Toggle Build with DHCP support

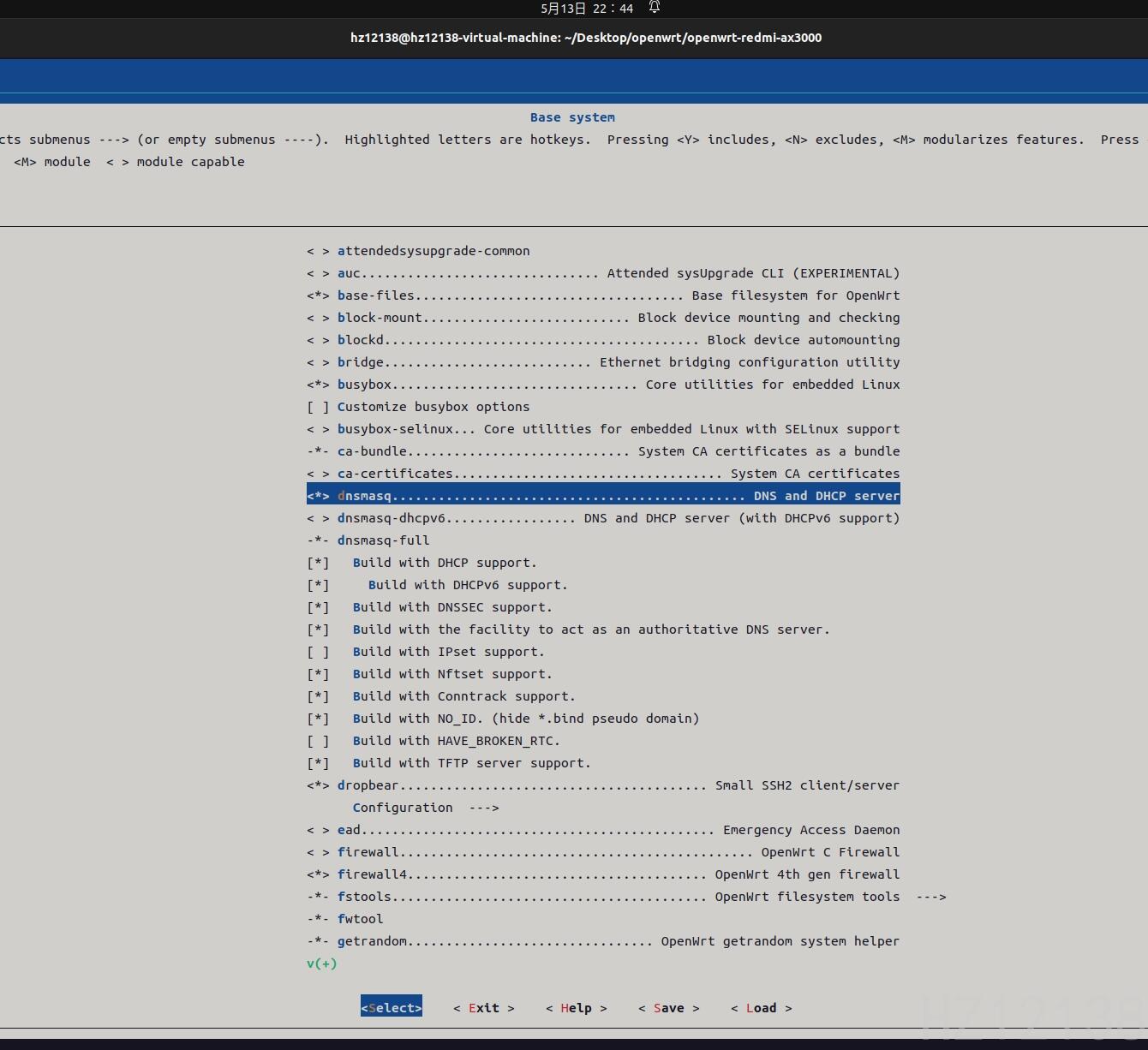point(422,563)
